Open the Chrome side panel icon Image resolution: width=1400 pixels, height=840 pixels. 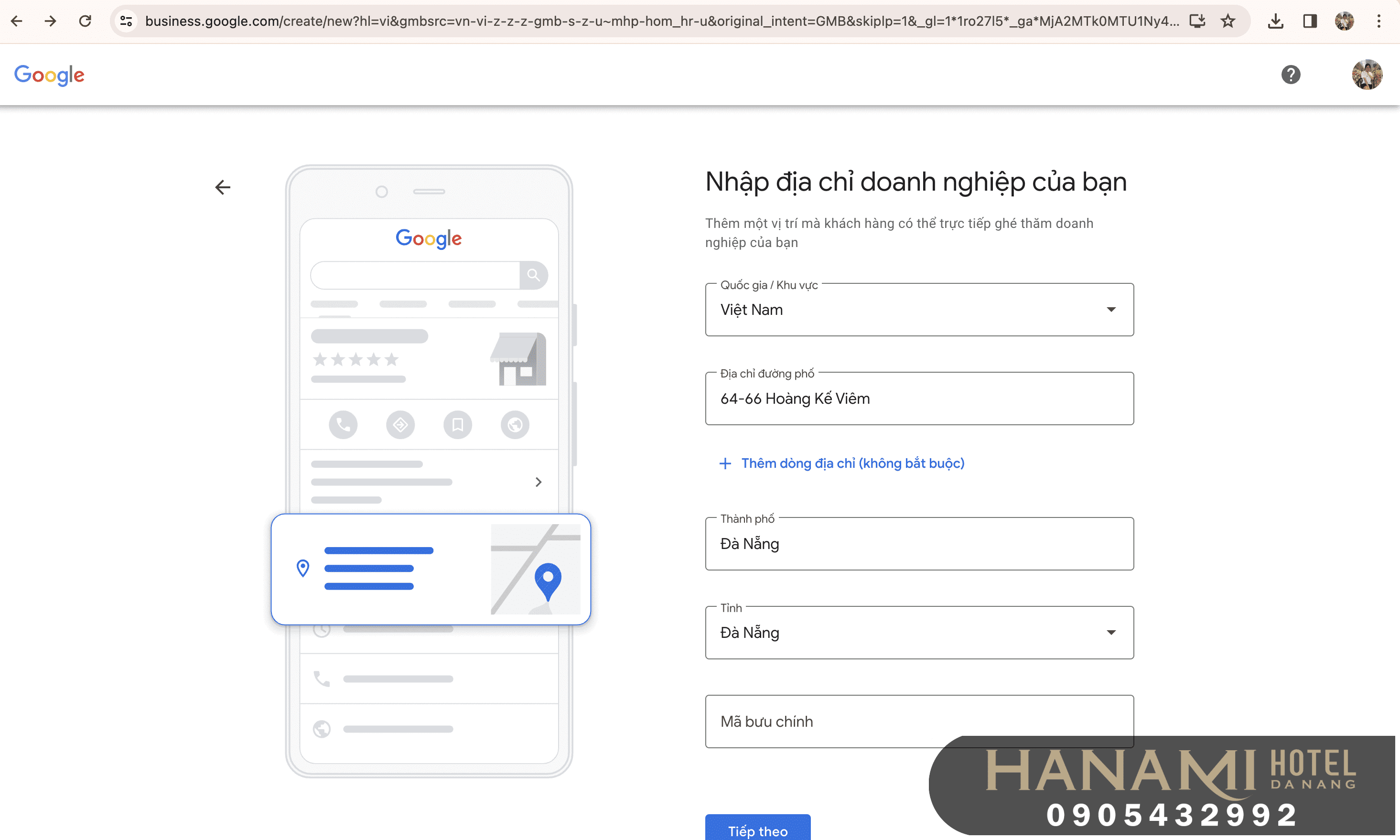click(x=1311, y=21)
